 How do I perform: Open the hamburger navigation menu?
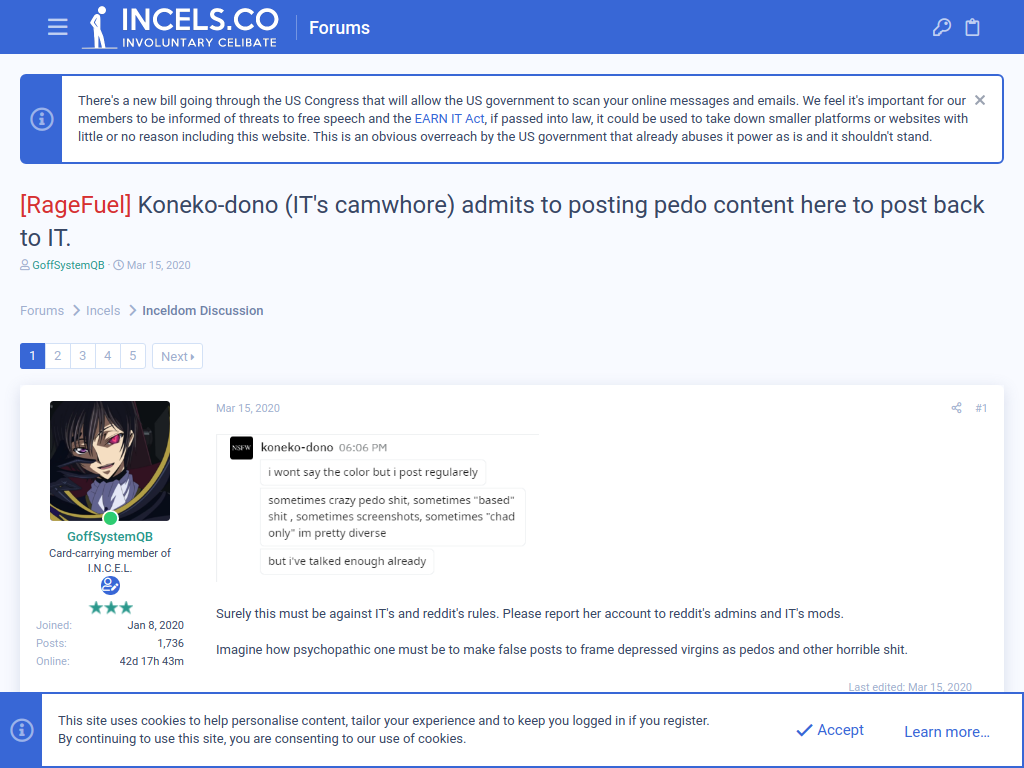coord(57,27)
